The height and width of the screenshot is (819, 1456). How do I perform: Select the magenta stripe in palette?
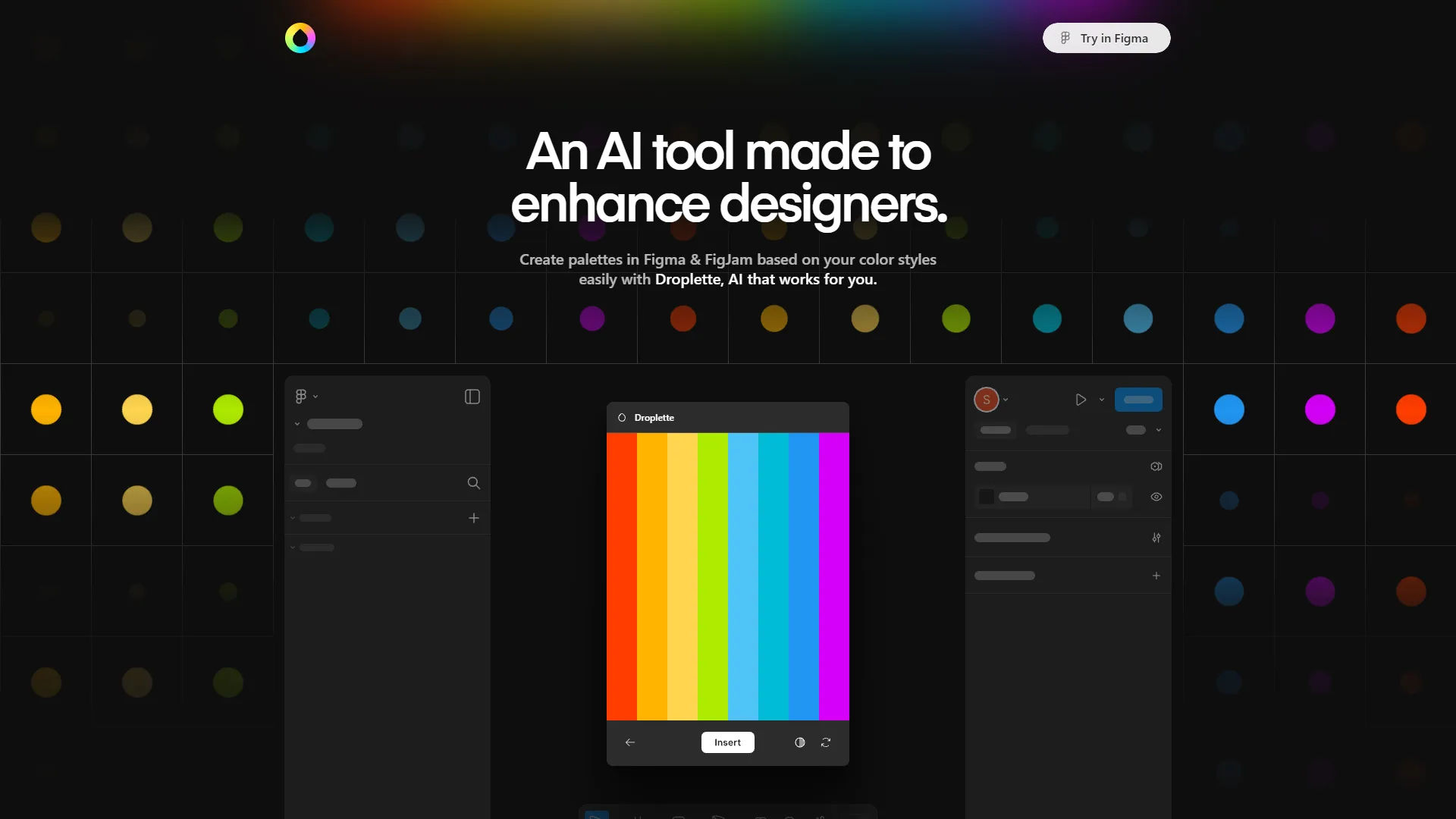[x=833, y=576]
